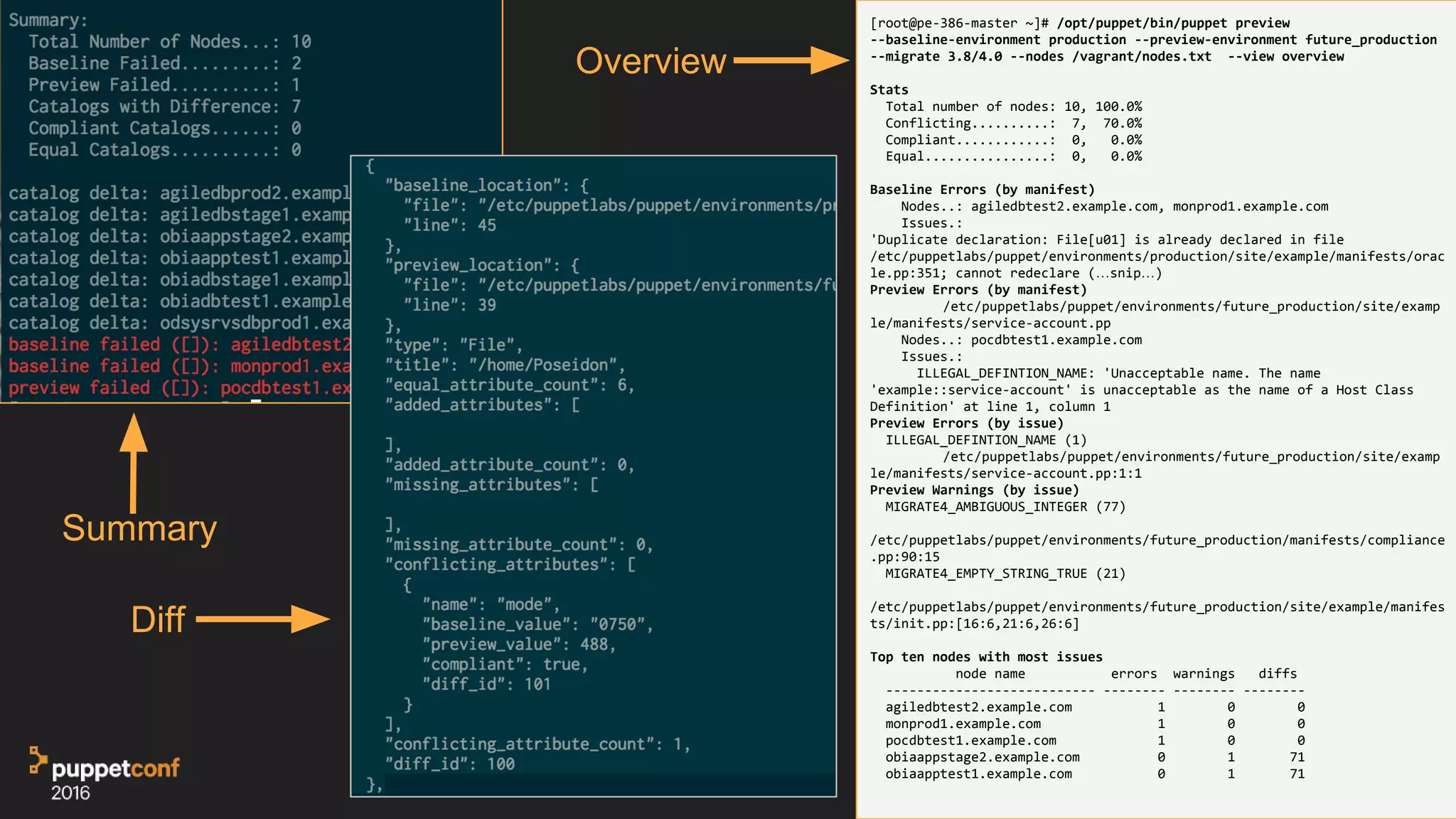Click the '"compliant": true' JSON entry
The height and width of the screenshot is (819, 1456).
tap(505, 664)
